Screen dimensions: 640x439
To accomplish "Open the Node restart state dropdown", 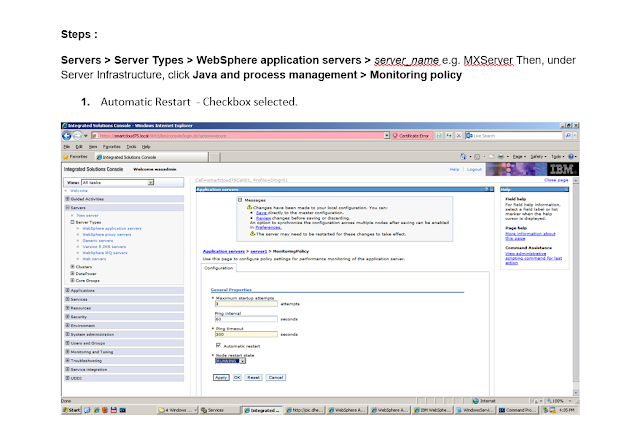I will (231, 361).
